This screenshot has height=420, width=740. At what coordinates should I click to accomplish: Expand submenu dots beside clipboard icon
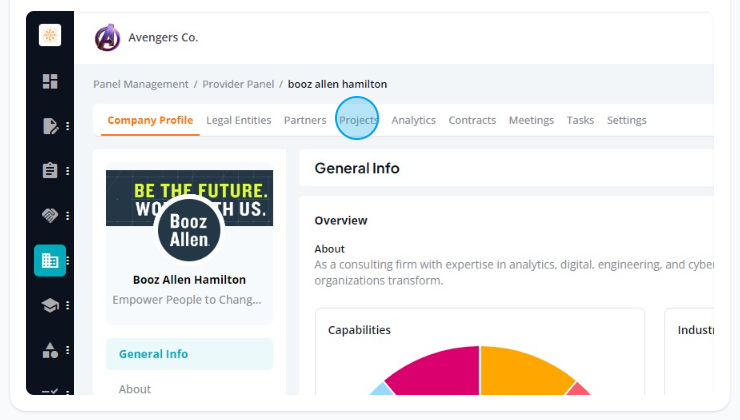(67, 171)
